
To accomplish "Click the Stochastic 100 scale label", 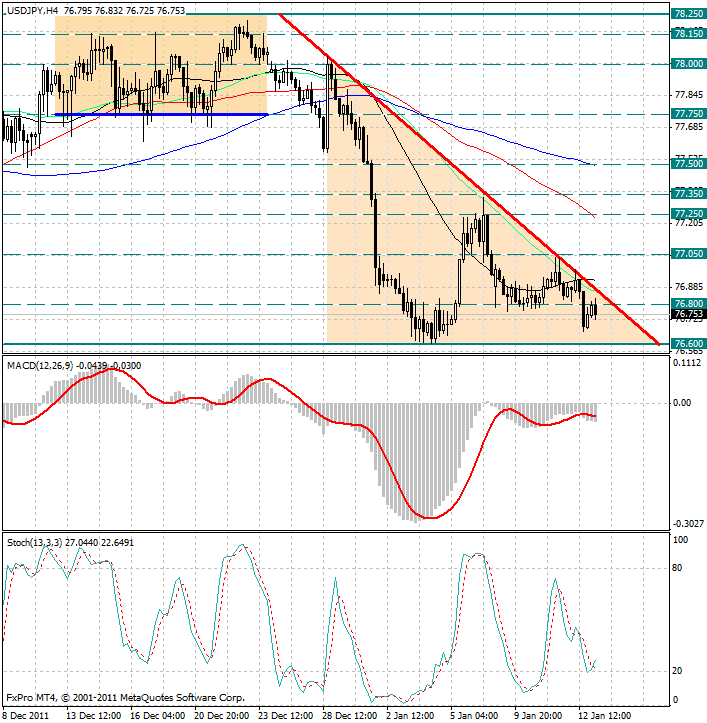I will [680, 540].
